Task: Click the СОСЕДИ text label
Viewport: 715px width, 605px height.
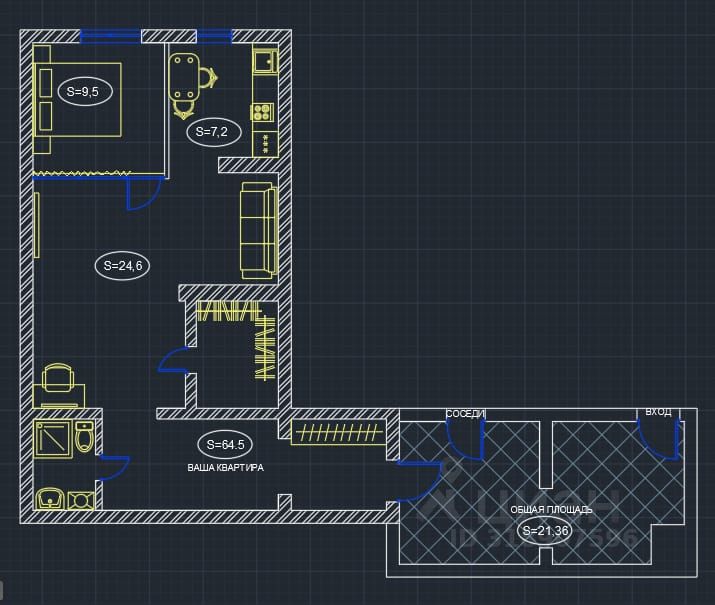Action: pos(465,414)
